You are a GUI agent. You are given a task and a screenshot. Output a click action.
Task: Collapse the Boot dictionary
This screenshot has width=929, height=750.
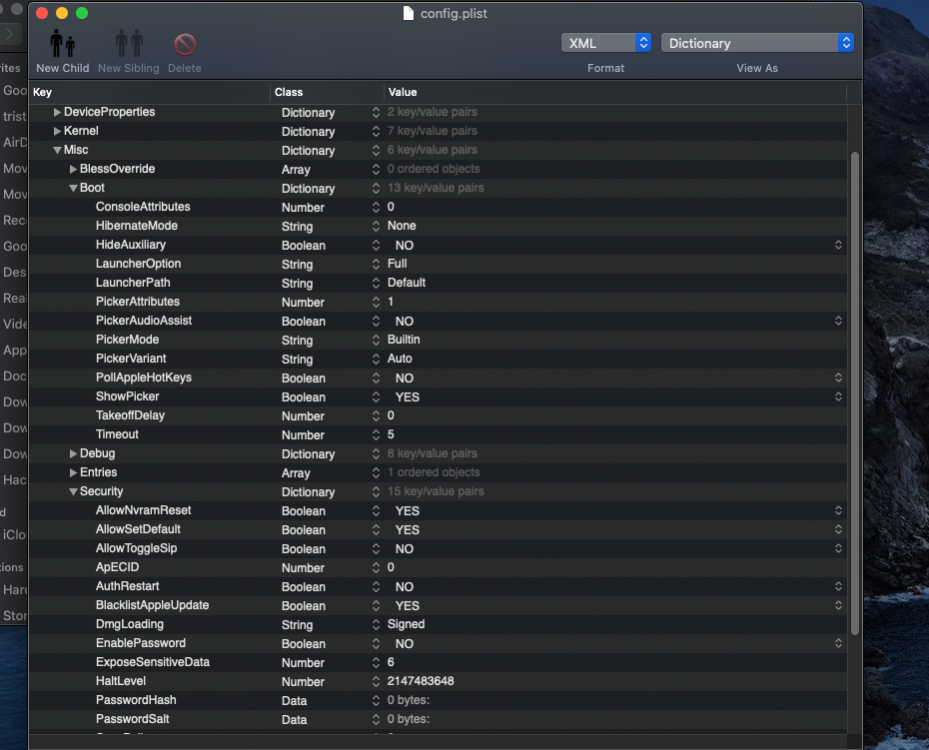click(x=73, y=188)
